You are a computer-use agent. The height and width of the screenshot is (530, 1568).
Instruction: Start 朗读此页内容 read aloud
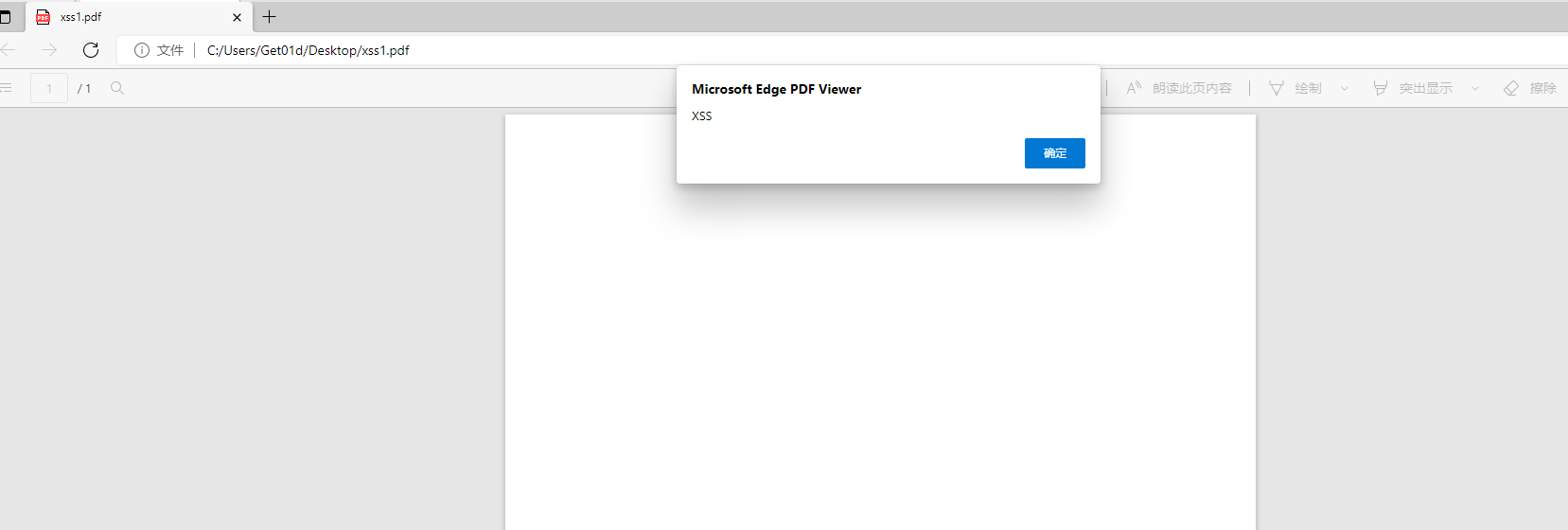[1179, 88]
